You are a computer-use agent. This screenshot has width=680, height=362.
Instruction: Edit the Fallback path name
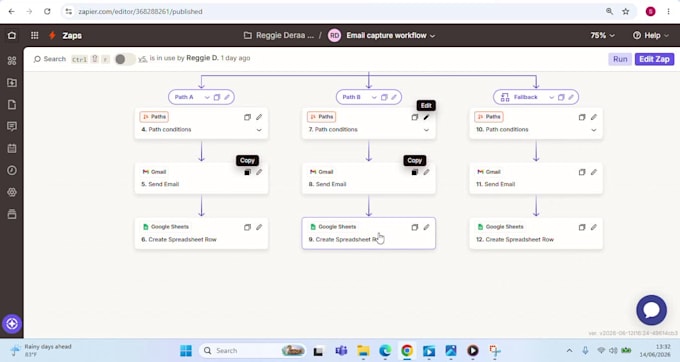coord(571,97)
